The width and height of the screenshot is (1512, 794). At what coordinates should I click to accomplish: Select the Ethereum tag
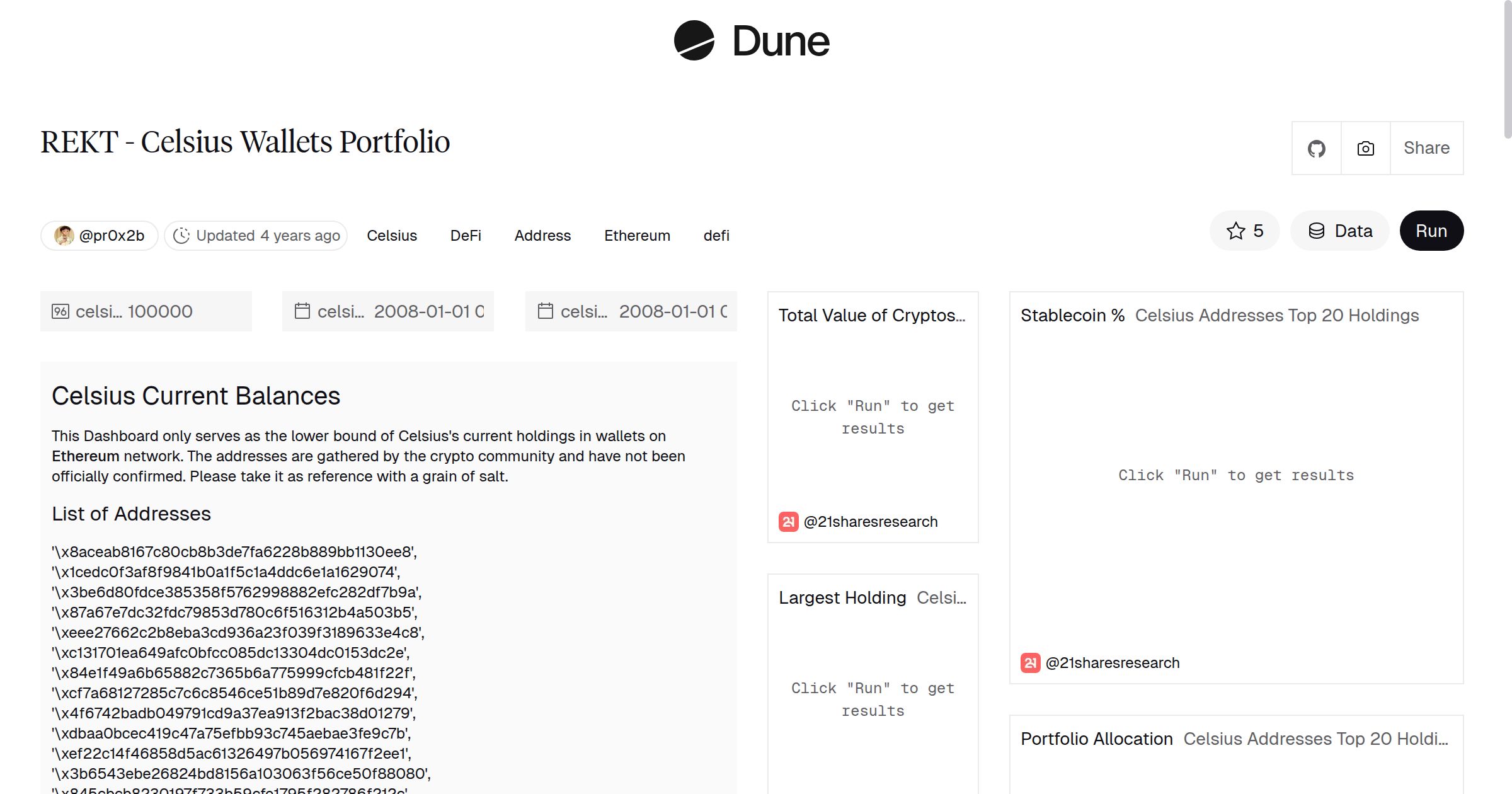(x=636, y=236)
